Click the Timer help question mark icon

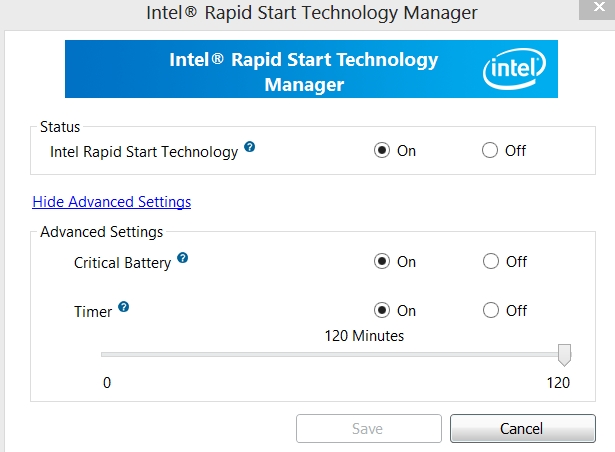tap(124, 307)
